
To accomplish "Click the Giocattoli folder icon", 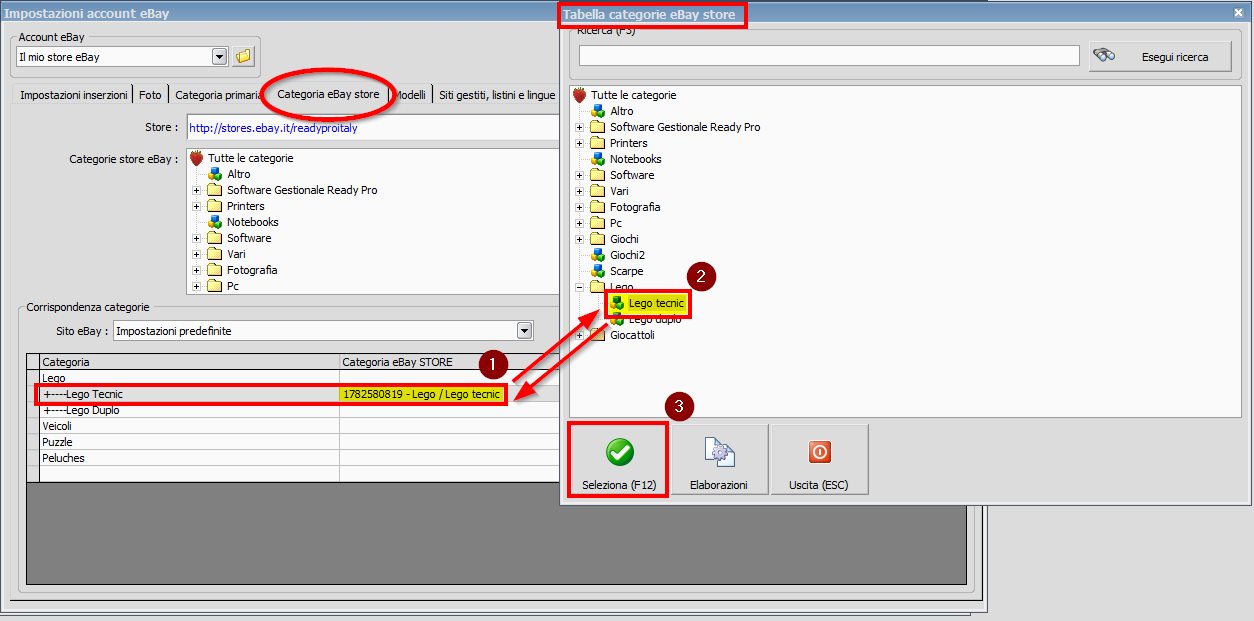I will coord(598,335).
